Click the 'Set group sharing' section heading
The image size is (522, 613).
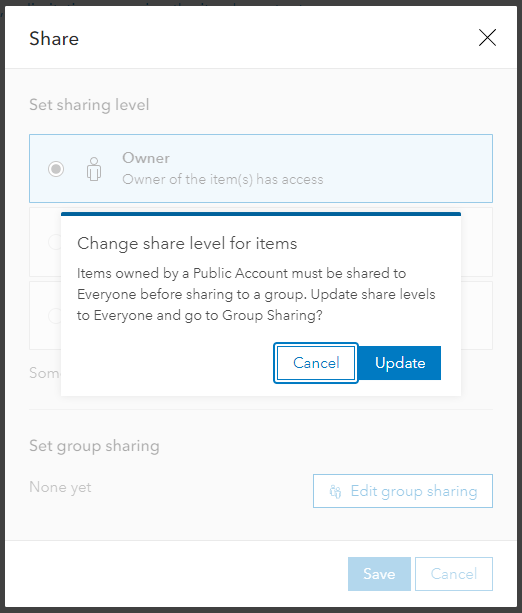click(94, 446)
